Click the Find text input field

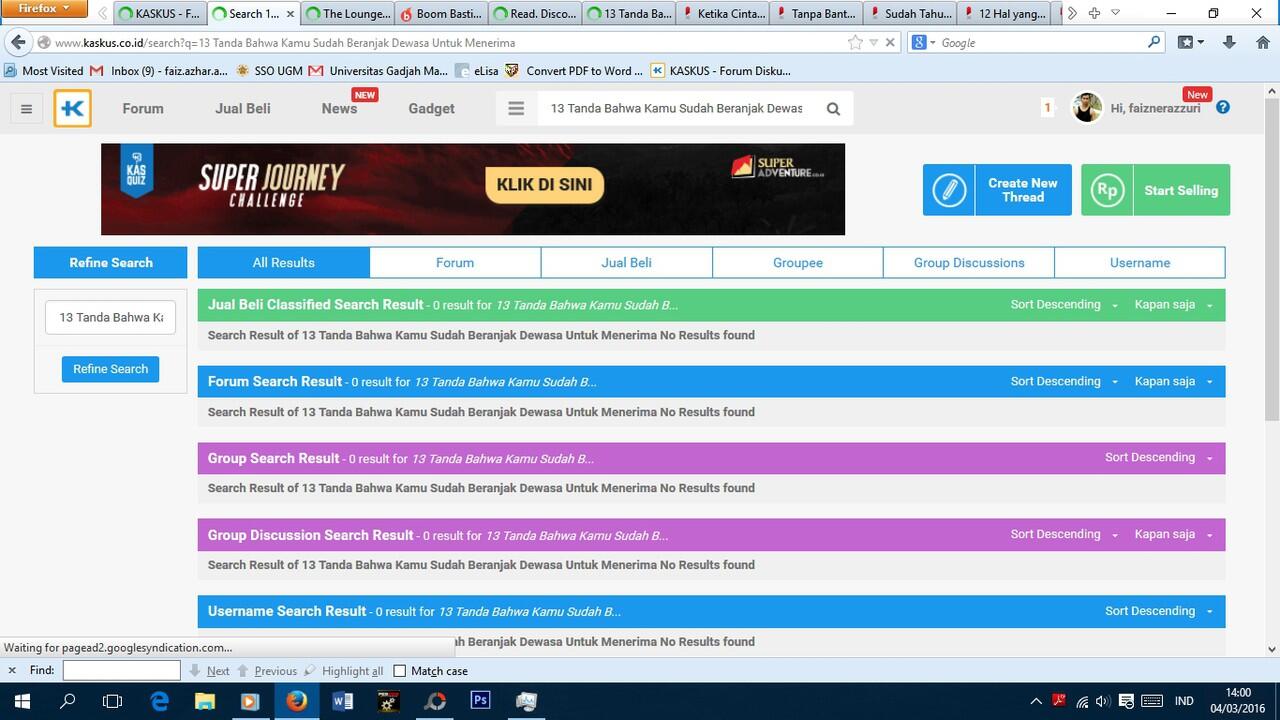(x=121, y=671)
